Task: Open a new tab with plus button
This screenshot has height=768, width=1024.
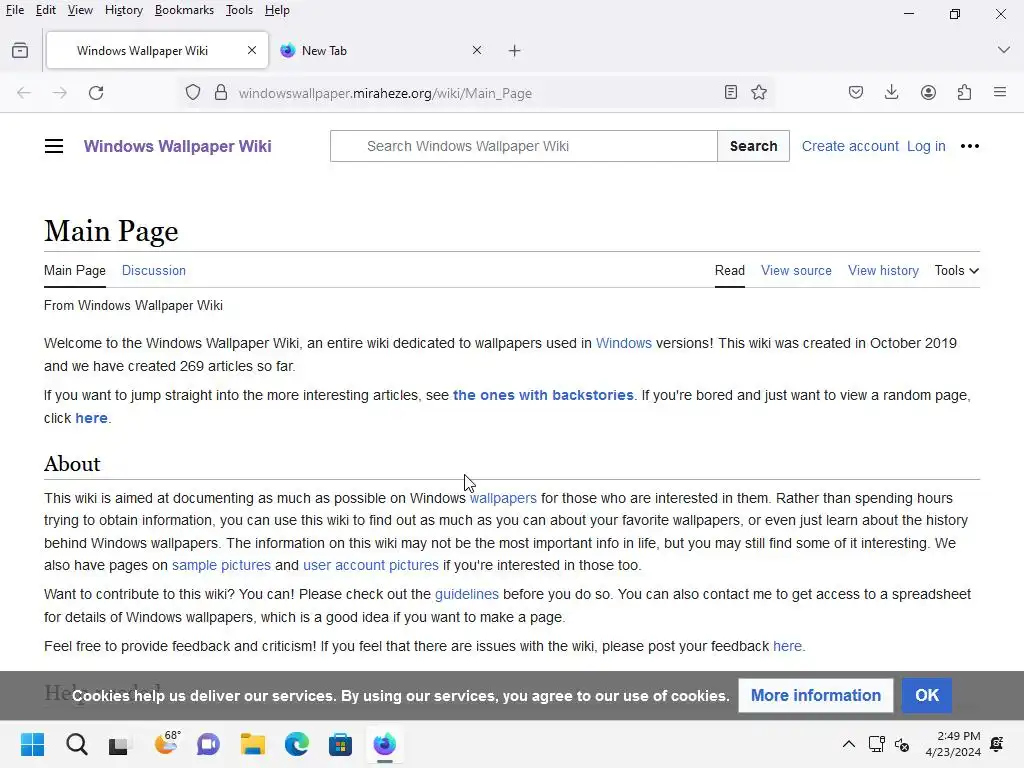Action: 515,51
